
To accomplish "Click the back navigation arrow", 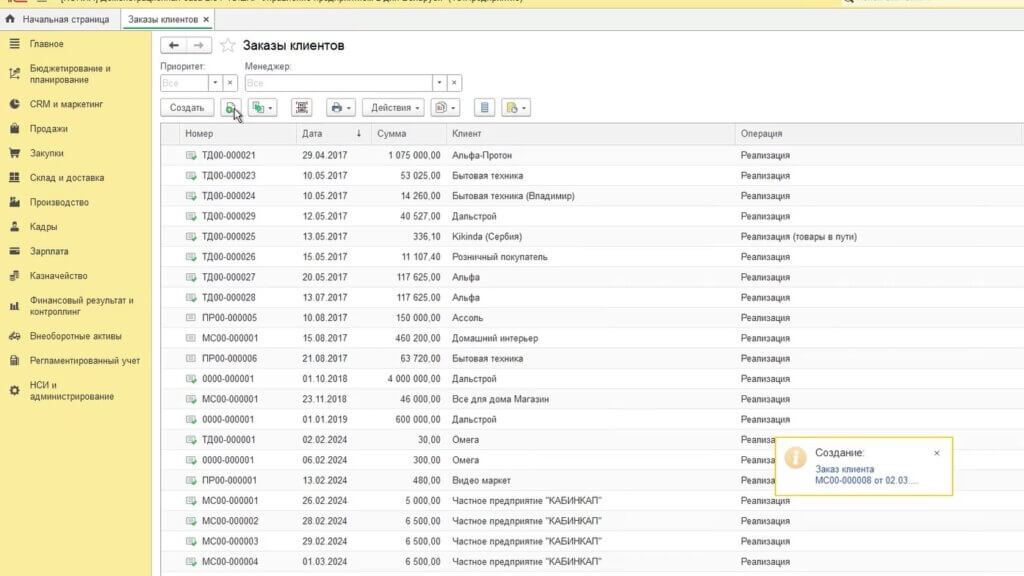I will click(x=174, y=45).
